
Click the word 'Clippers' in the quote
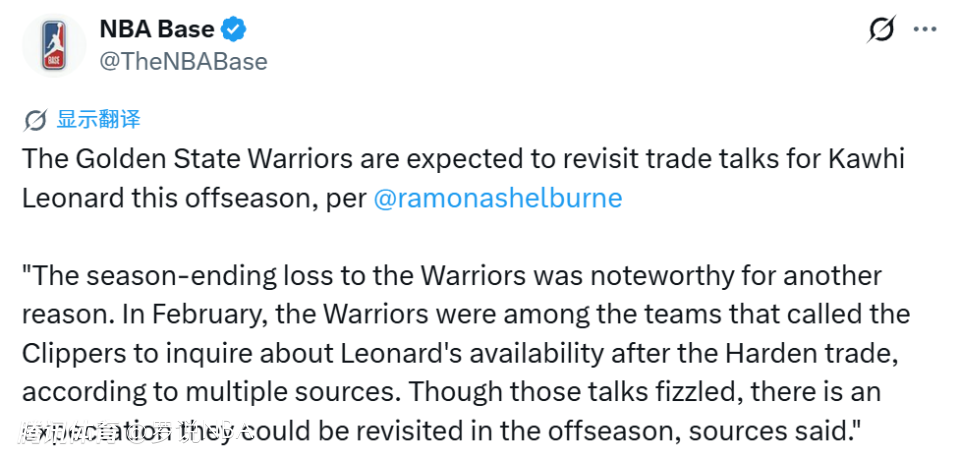pos(73,354)
